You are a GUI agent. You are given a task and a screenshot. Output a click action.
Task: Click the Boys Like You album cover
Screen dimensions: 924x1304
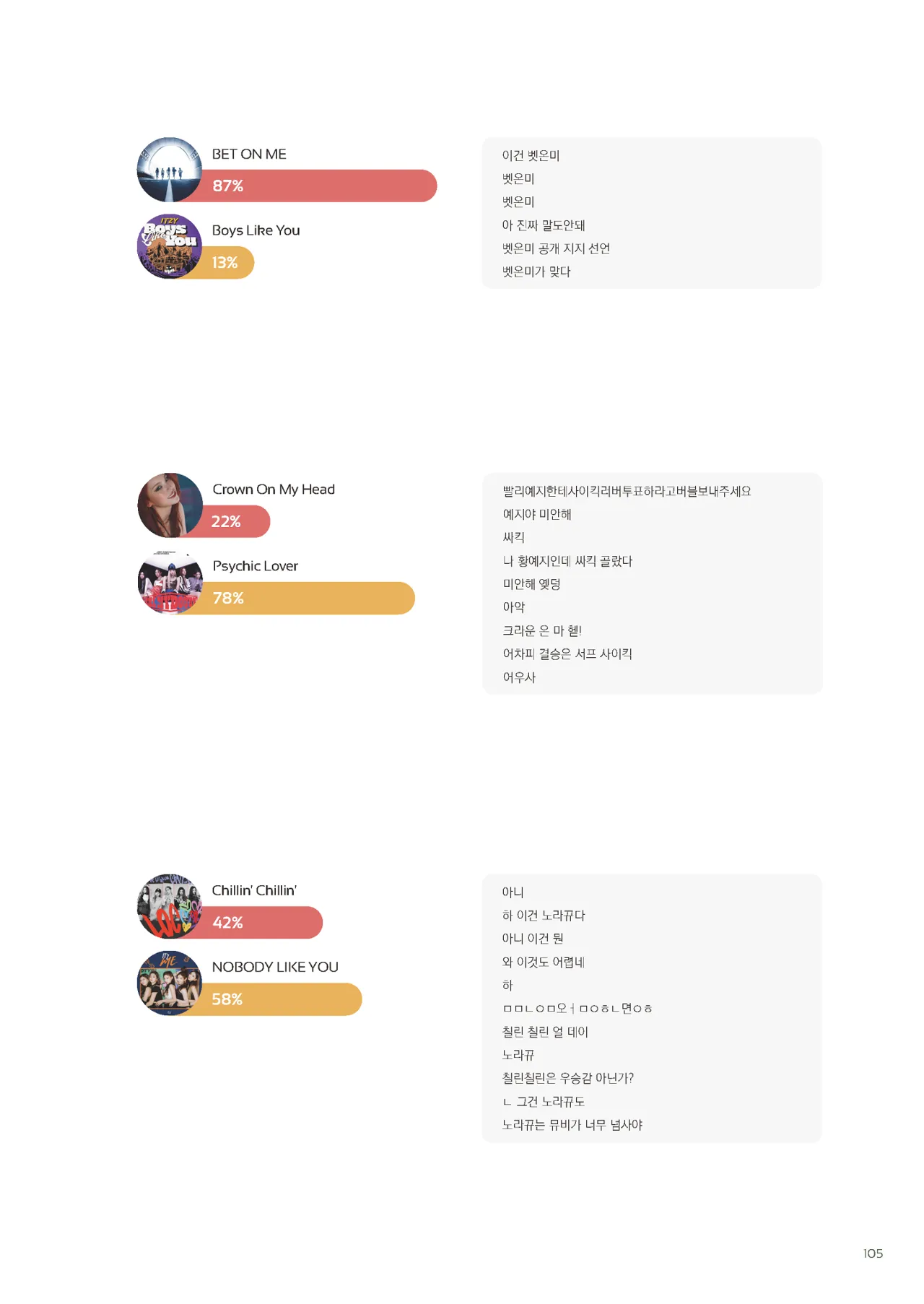point(170,246)
